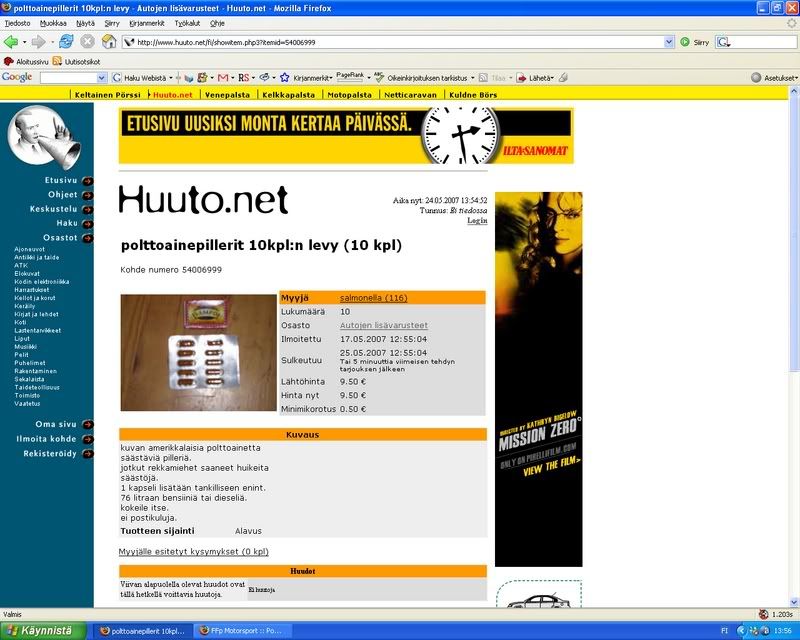The image size is (800, 640).
Task: Open the Haku Webistä dropdown arrow
Action: click(x=171, y=79)
